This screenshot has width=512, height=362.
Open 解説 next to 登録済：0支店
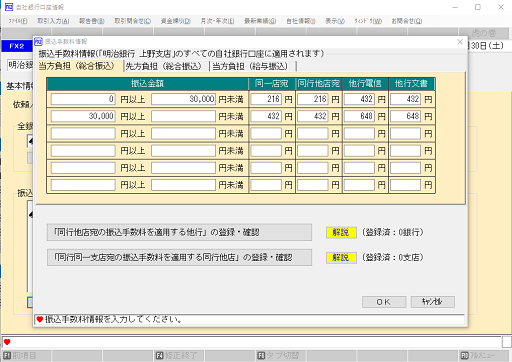(x=341, y=257)
